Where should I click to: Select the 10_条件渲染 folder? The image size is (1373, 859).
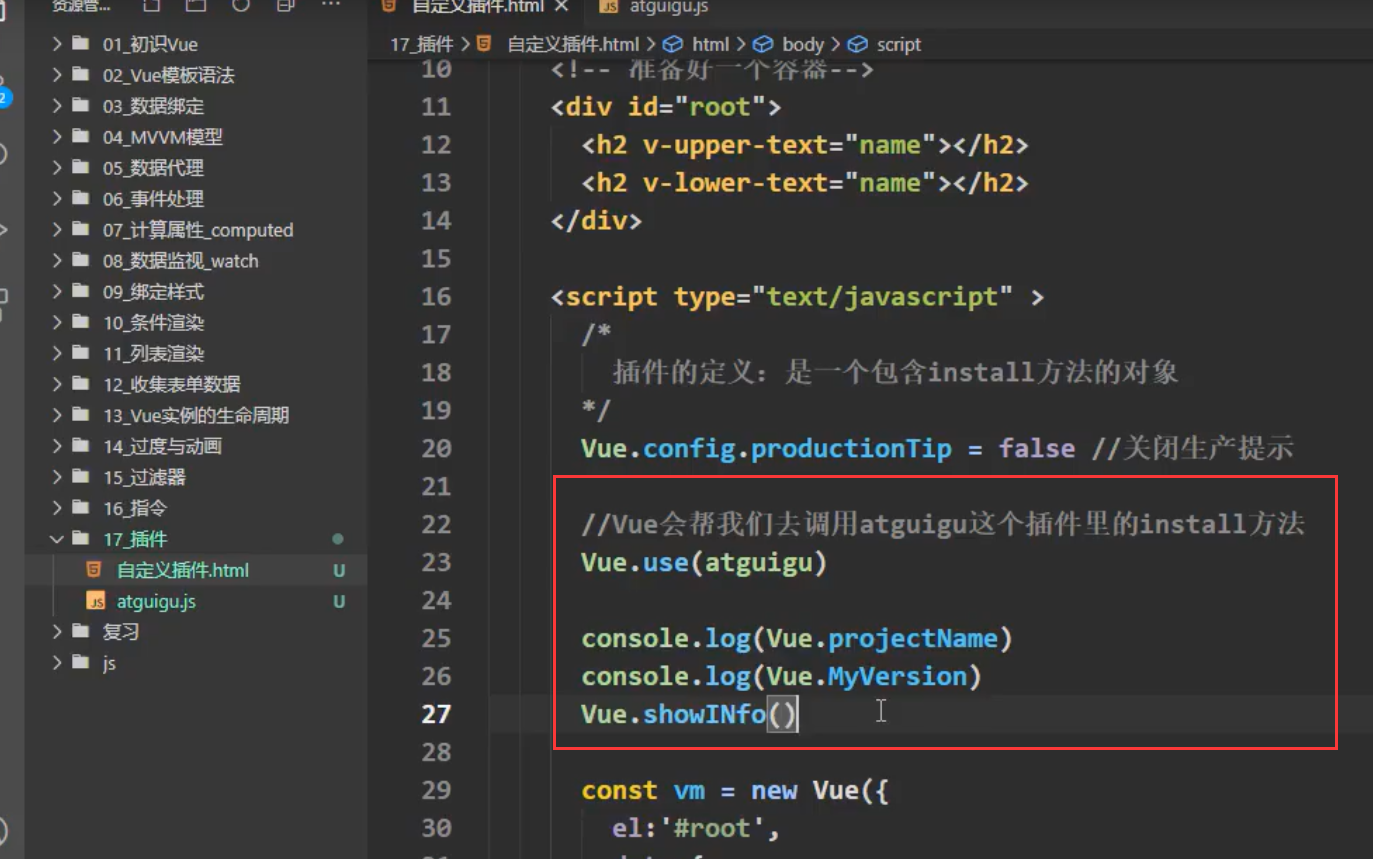(x=153, y=323)
